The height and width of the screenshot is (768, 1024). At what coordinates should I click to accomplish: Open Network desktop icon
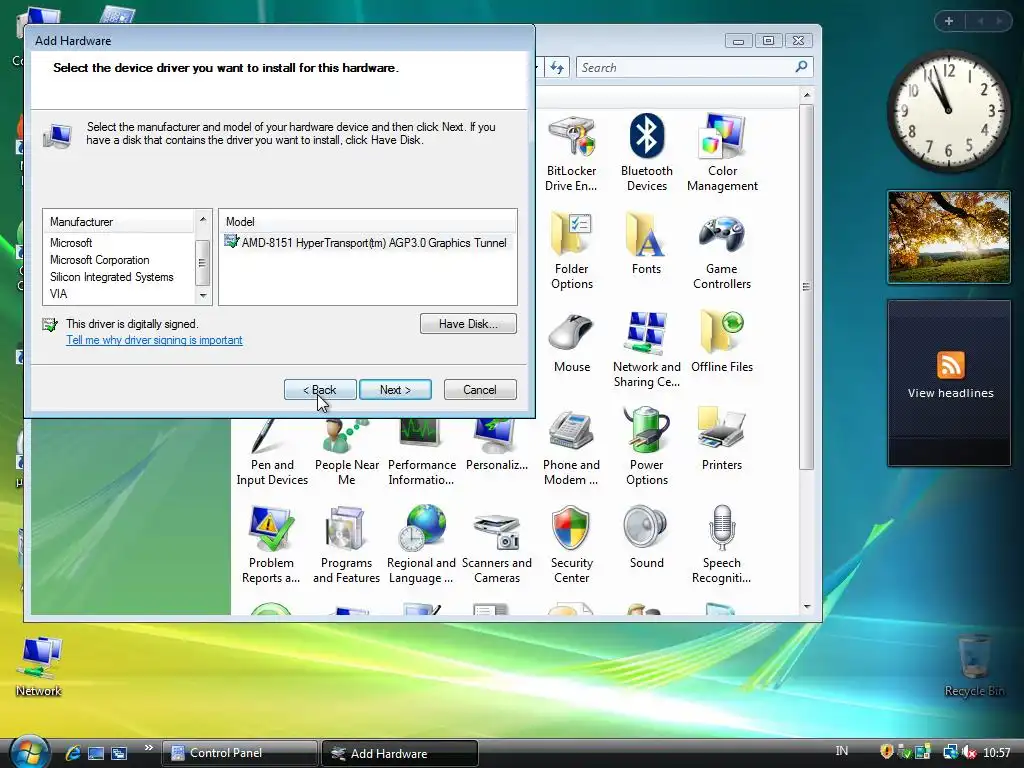tap(39, 666)
